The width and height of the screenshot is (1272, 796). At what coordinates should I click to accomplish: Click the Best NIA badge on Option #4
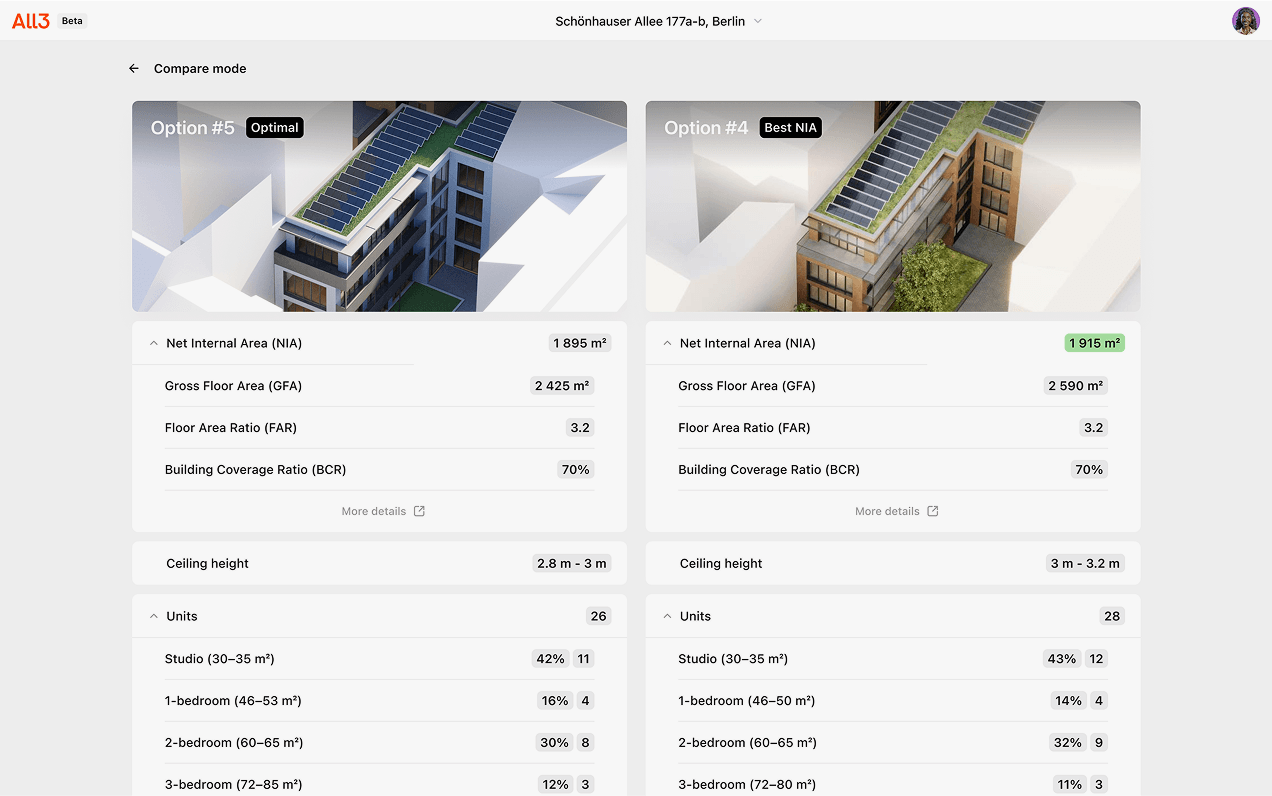(x=790, y=128)
